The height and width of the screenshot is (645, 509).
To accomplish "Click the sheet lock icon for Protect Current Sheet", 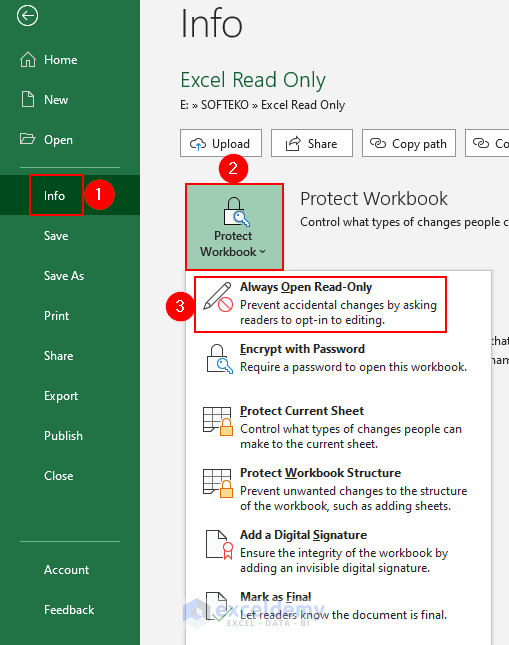I will tap(218, 421).
